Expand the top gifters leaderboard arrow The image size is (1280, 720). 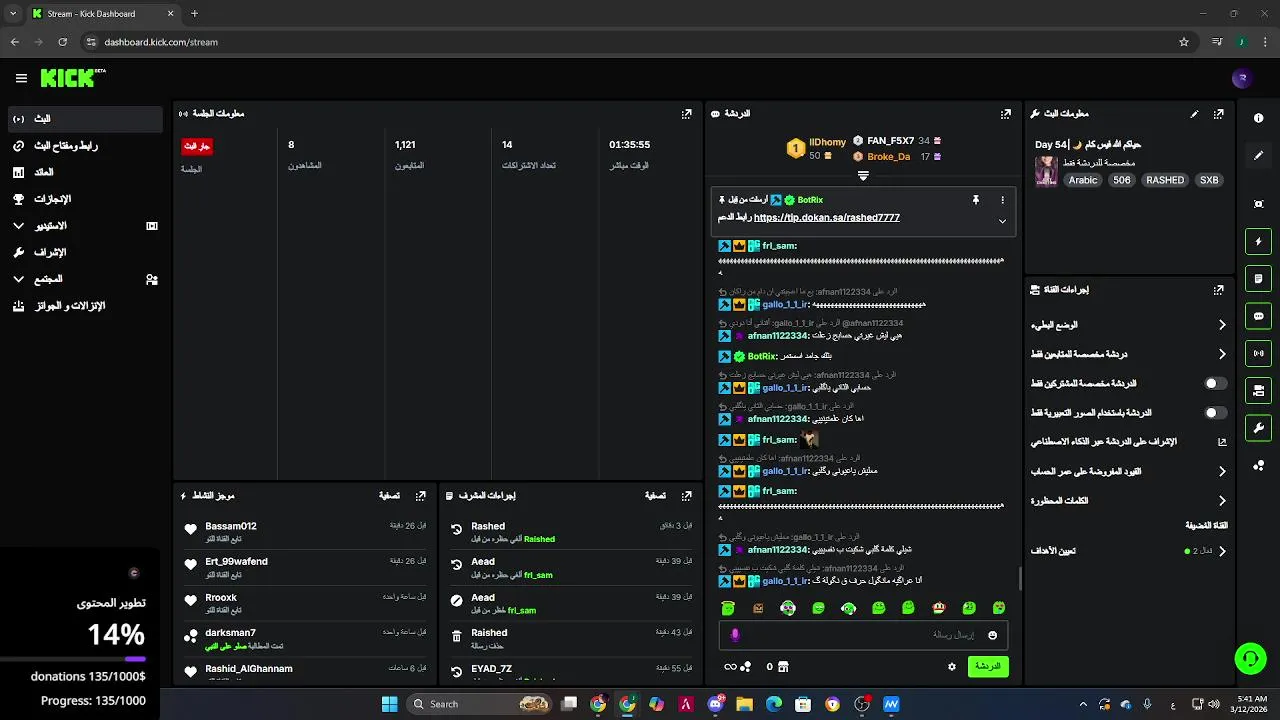863,176
